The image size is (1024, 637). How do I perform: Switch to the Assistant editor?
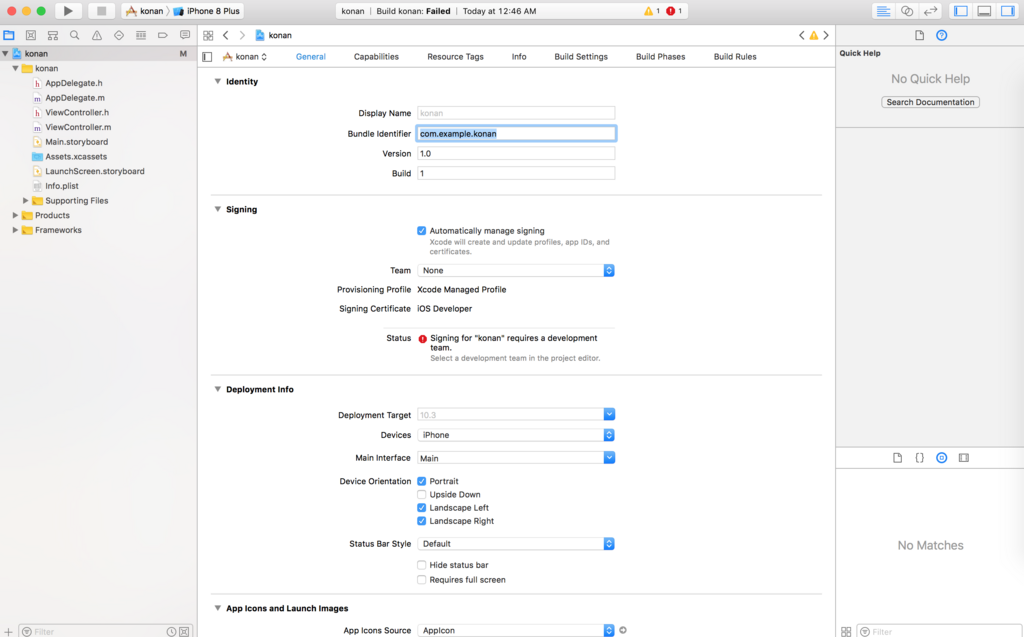(906, 11)
